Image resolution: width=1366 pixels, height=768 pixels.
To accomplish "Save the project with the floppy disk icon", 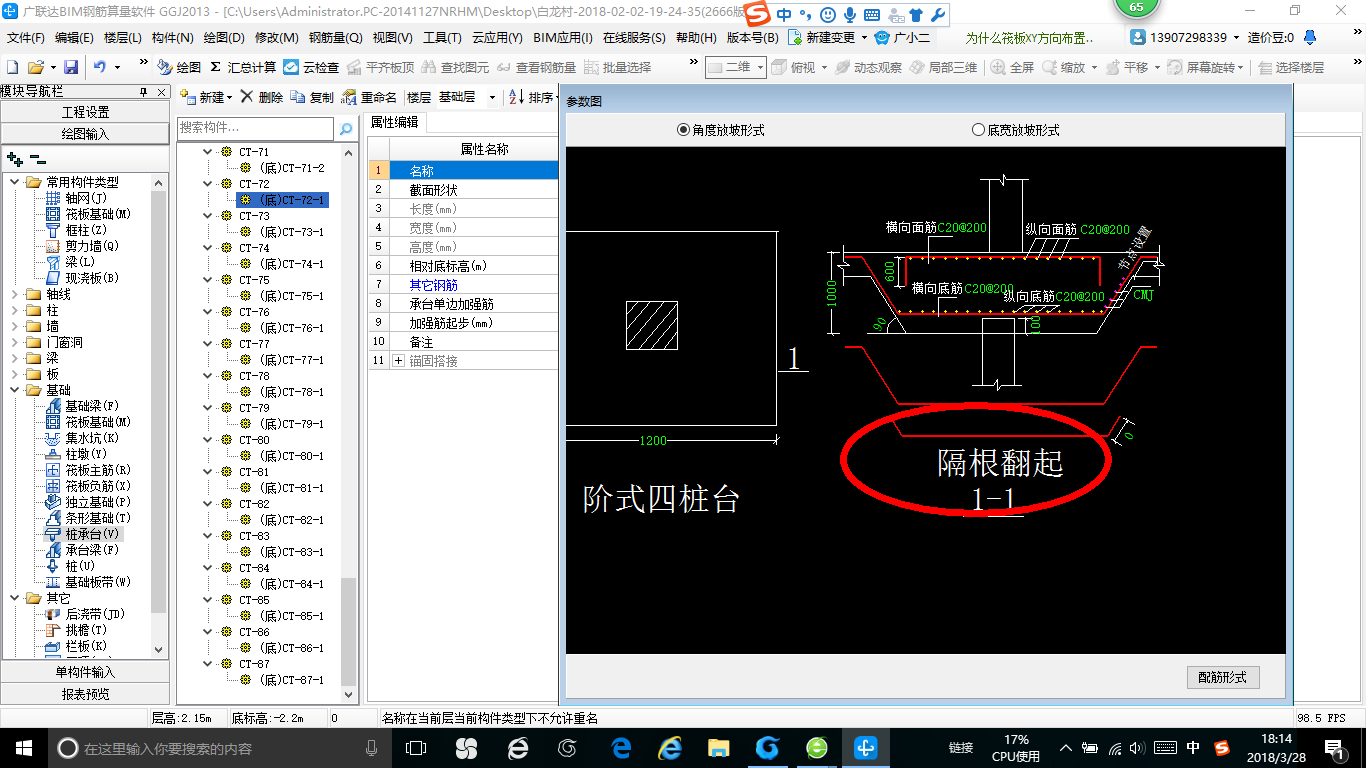I will pyautogui.click(x=71, y=67).
